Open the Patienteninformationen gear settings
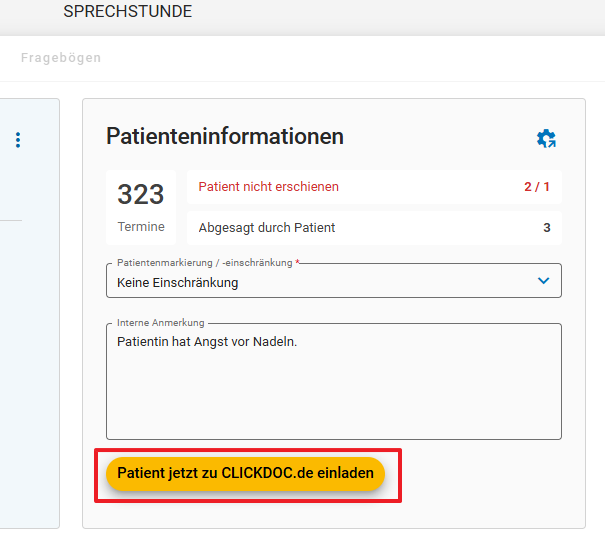 (x=546, y=139)
